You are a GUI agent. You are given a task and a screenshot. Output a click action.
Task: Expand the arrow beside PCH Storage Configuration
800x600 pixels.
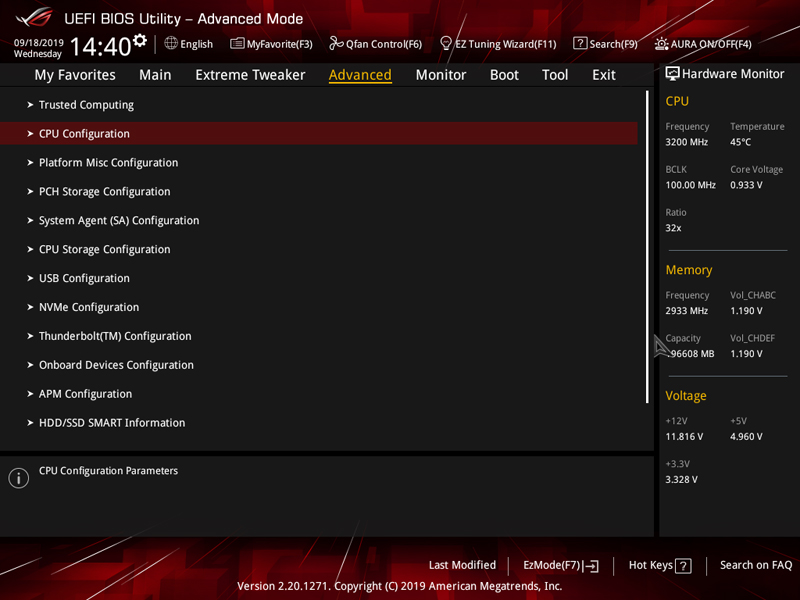pos(30,191)
